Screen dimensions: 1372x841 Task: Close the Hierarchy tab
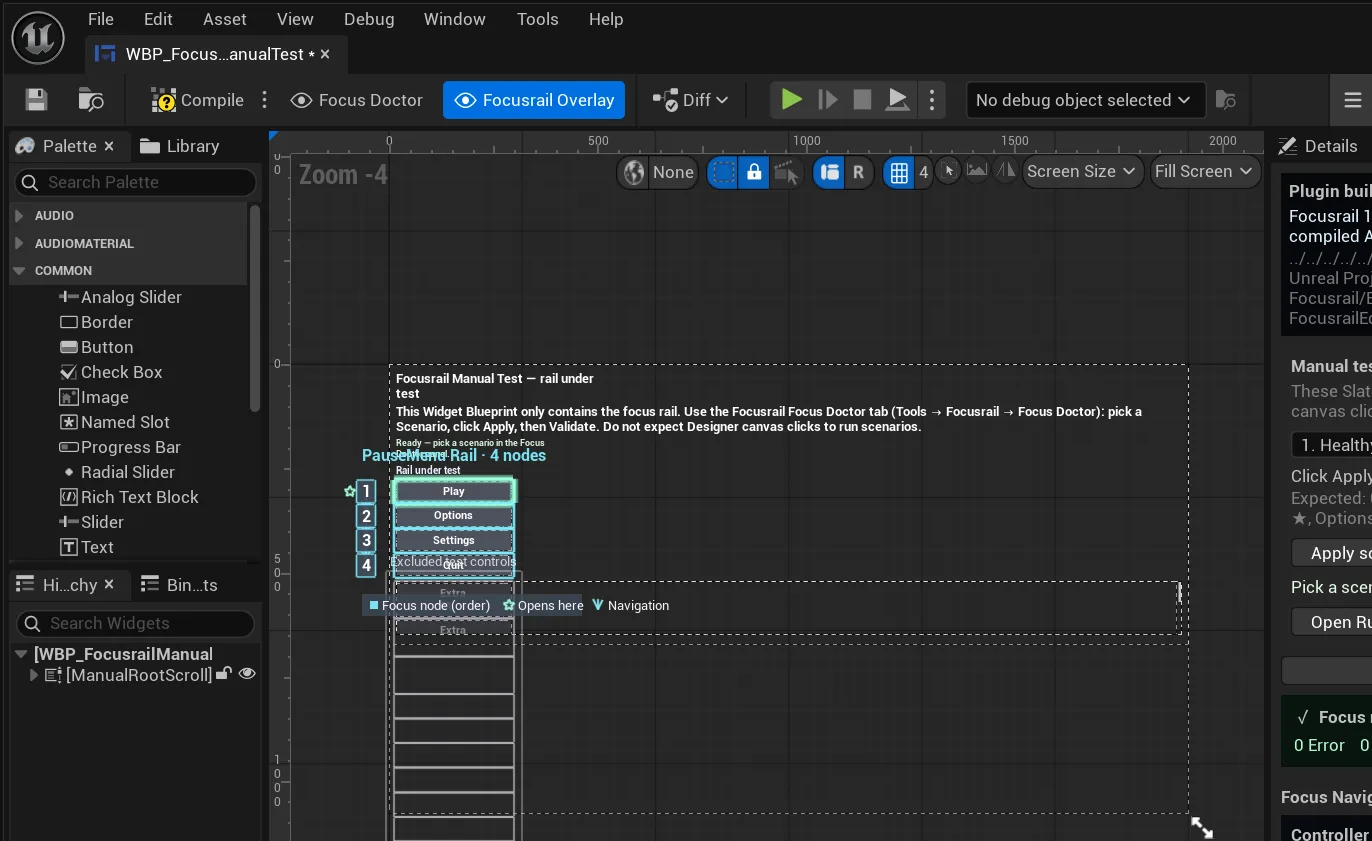(110, 585)
